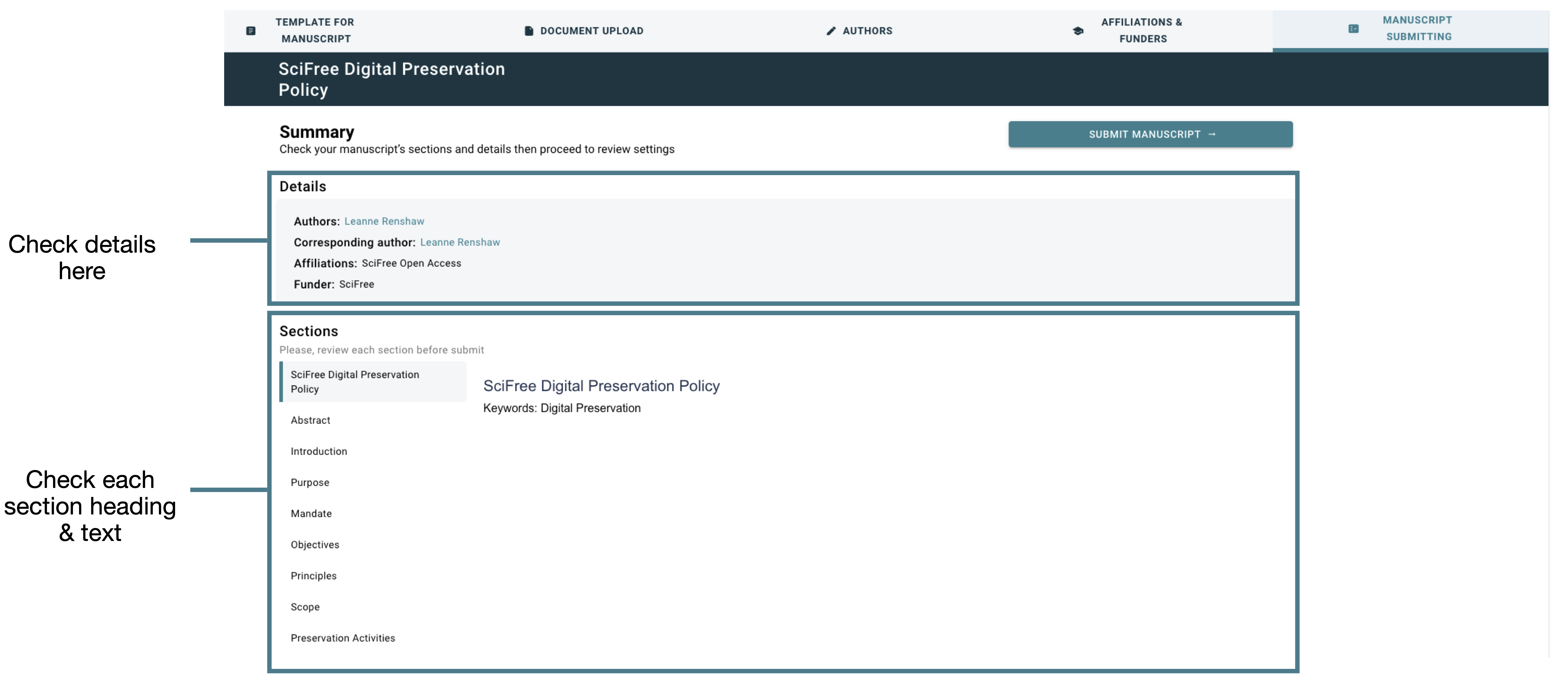This screenshot has height=684, width=1568.
Task: Click the Sections heading
Action: coord(308,331)
